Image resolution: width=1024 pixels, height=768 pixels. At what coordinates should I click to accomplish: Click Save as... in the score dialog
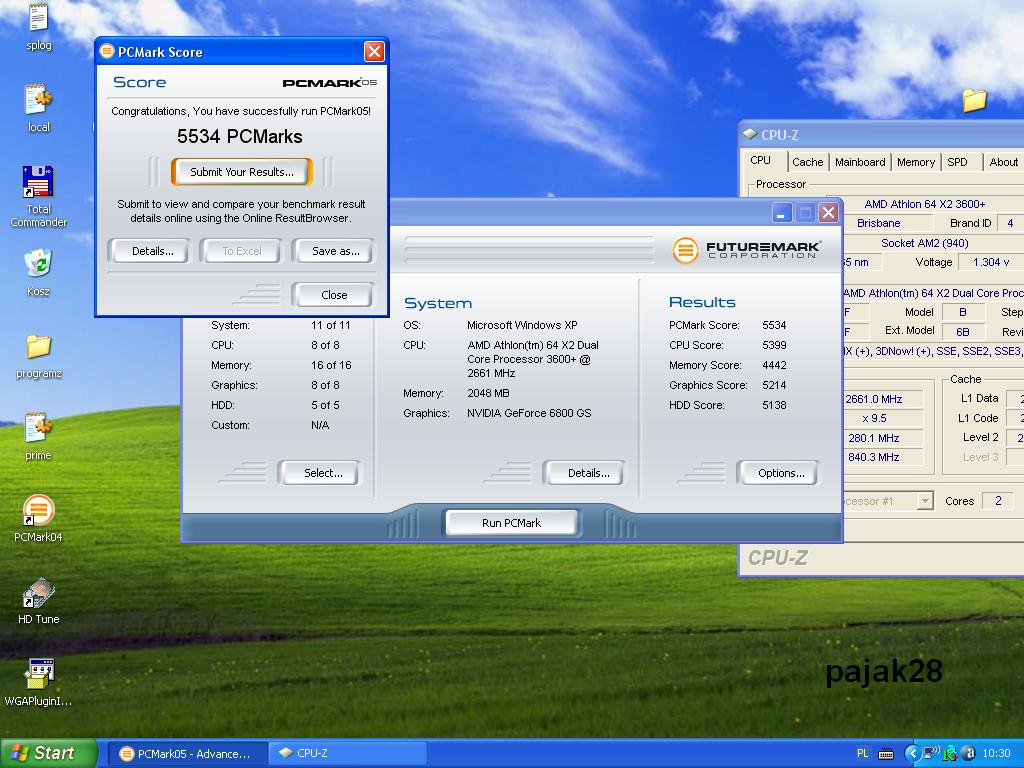click(335, 251)
